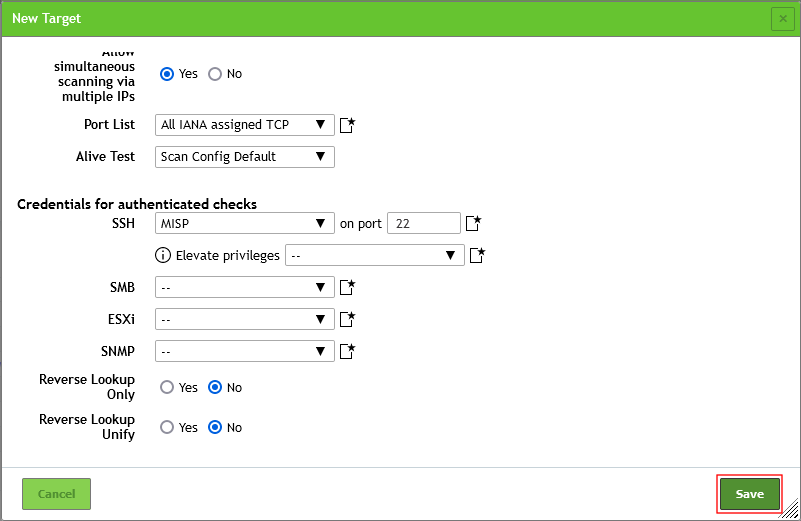Select No for simultaneous scanning via multiple IPs
This screenshot has width=801, height=521.
(215, 74)
